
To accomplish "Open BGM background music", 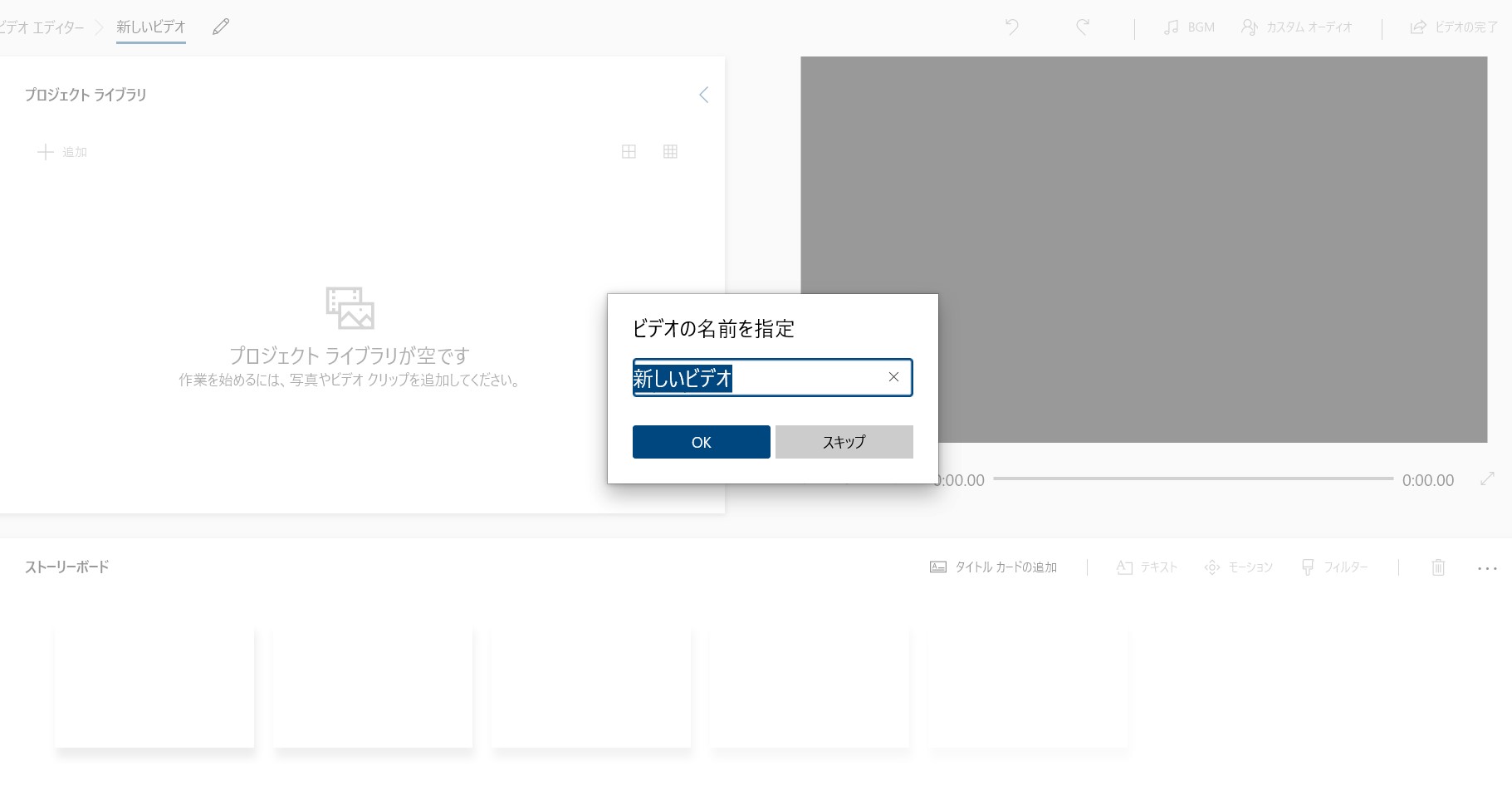I will coord(1189,27).
